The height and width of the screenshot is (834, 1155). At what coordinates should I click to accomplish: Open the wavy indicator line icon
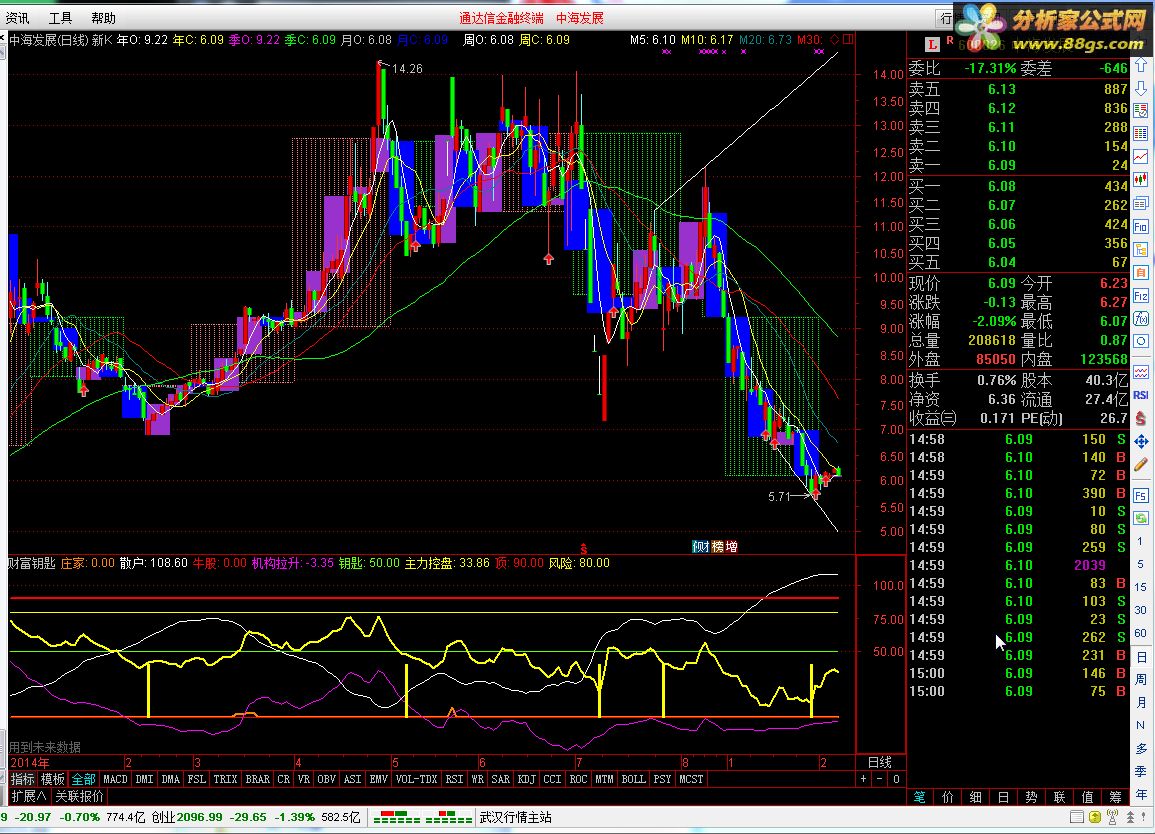tap(1141, 372)
